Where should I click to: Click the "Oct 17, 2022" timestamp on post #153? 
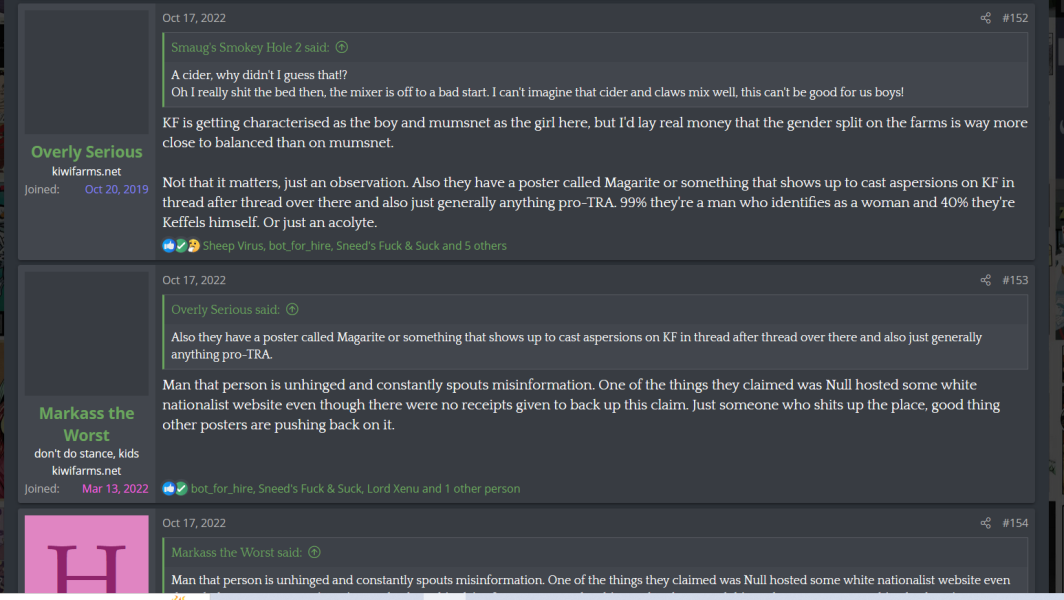194,280
